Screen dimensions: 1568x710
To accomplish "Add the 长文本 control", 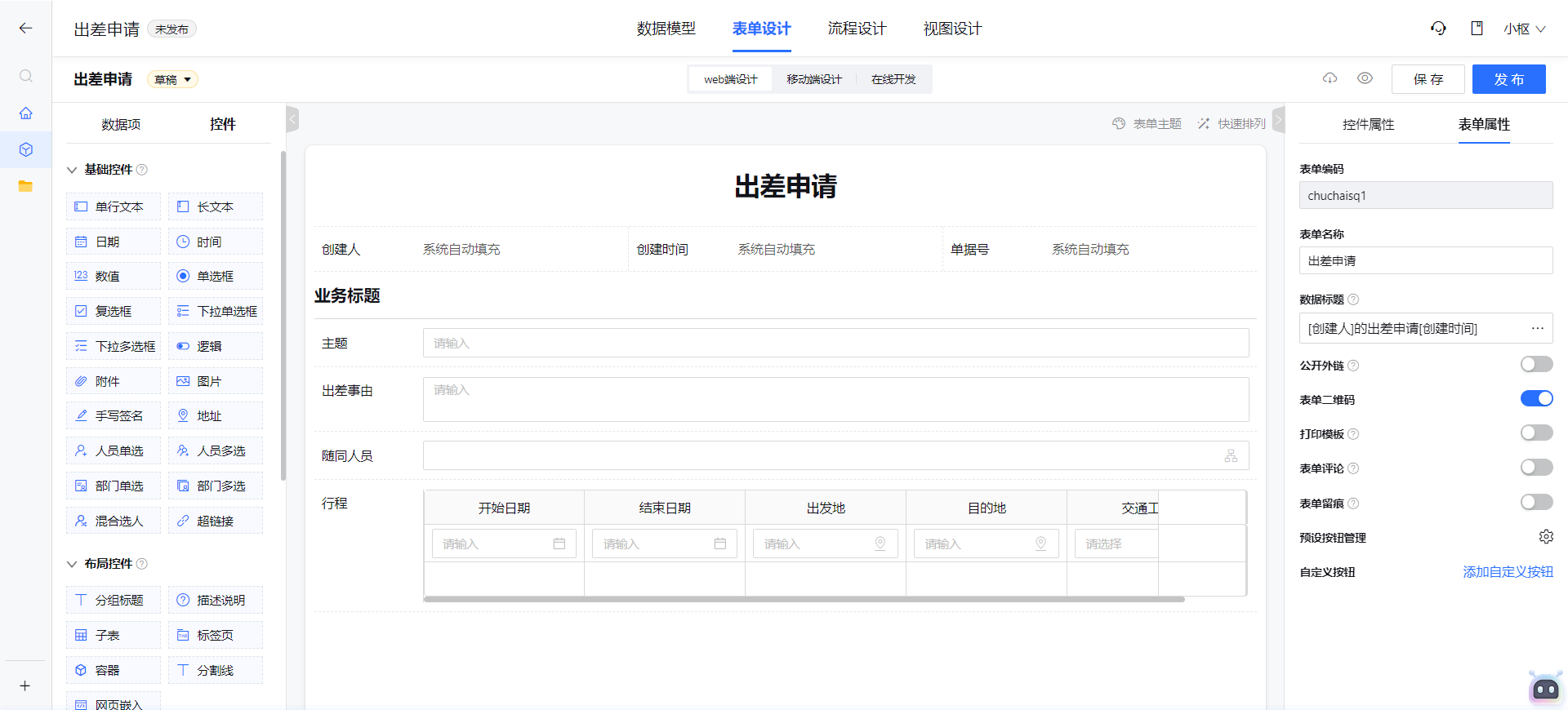I will [216, 206].
